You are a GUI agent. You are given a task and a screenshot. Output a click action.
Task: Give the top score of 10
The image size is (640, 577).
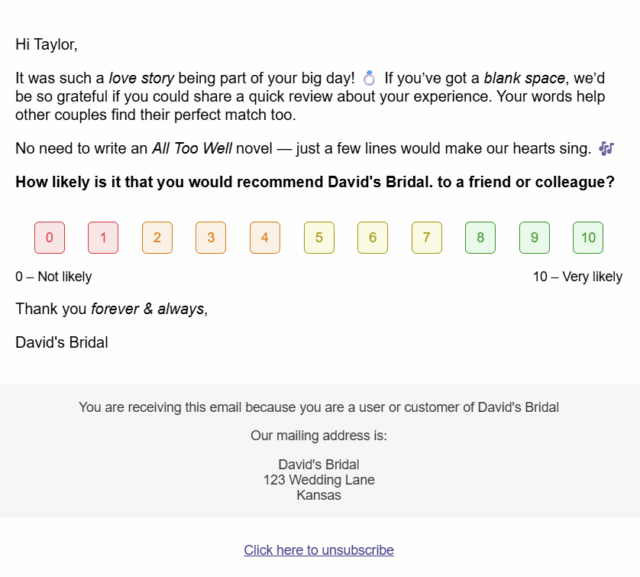(588, 238)
